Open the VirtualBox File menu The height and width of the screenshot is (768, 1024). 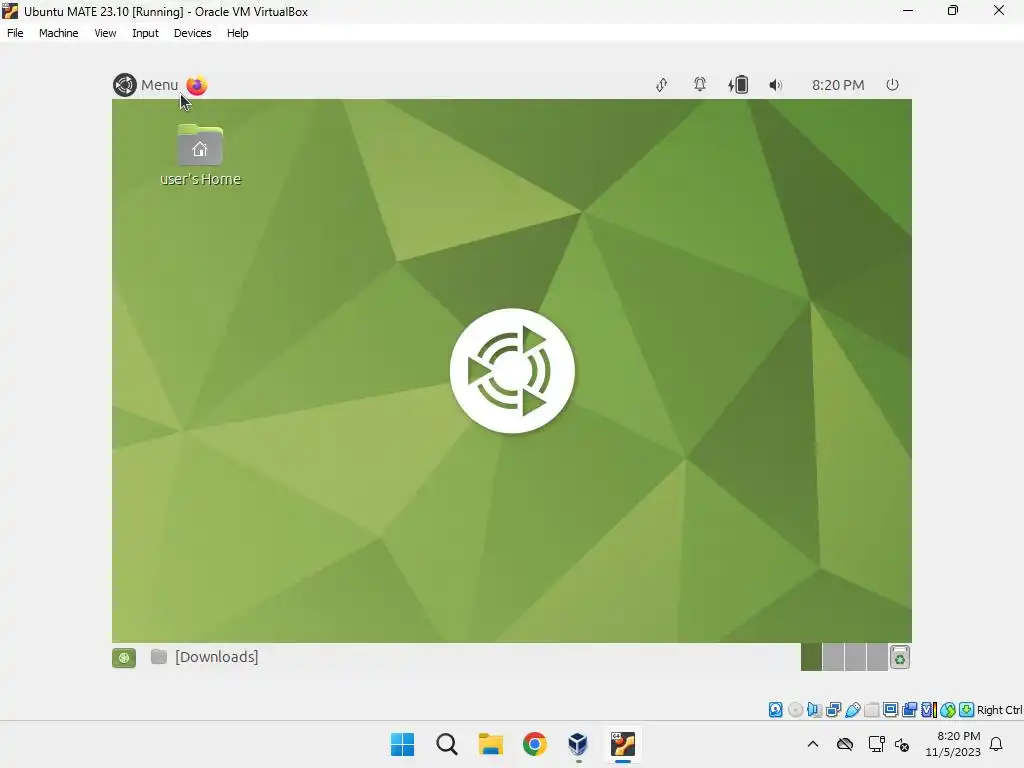[x=15, y=33]
